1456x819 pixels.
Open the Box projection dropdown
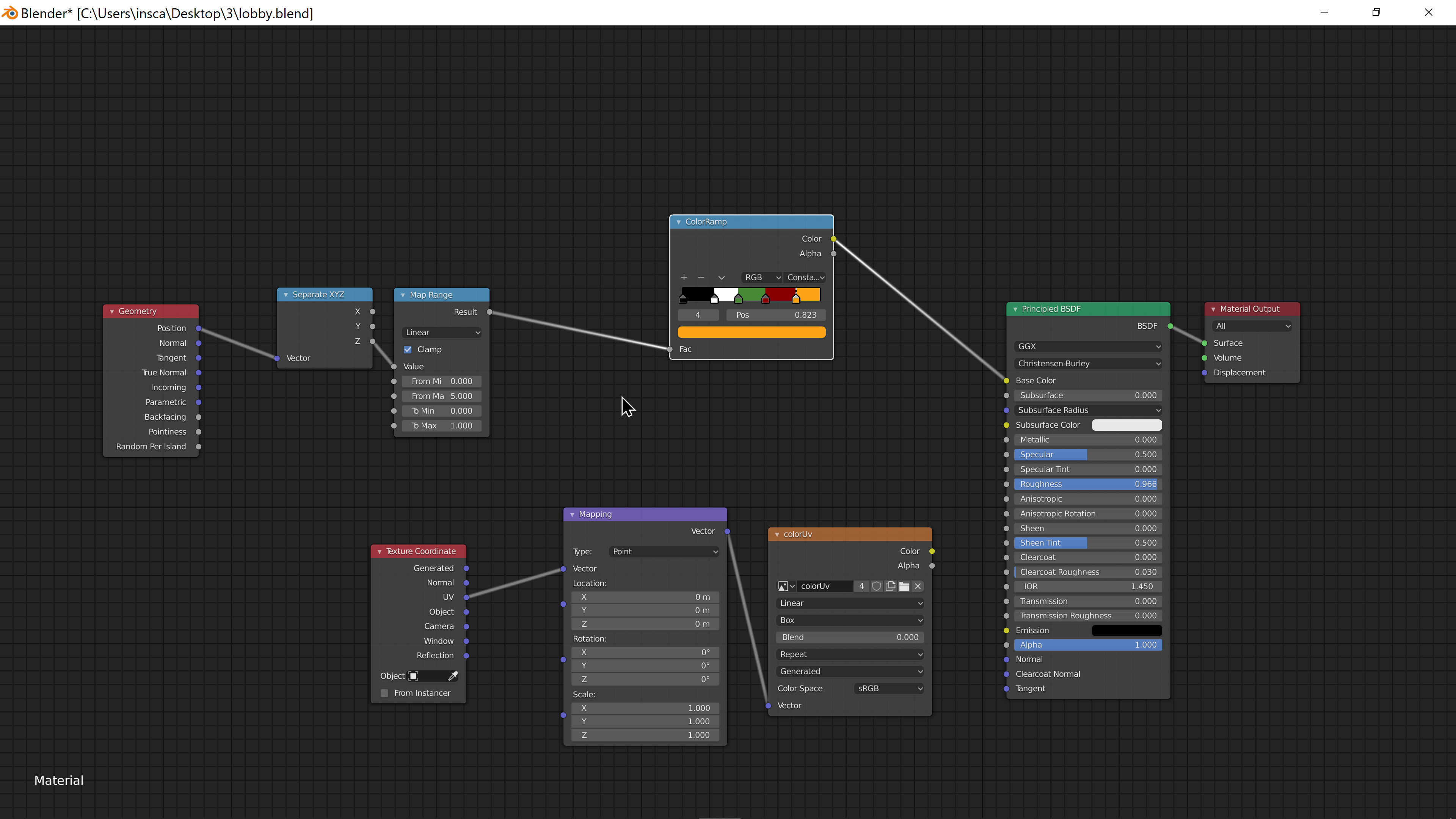[x=850, y=620]
